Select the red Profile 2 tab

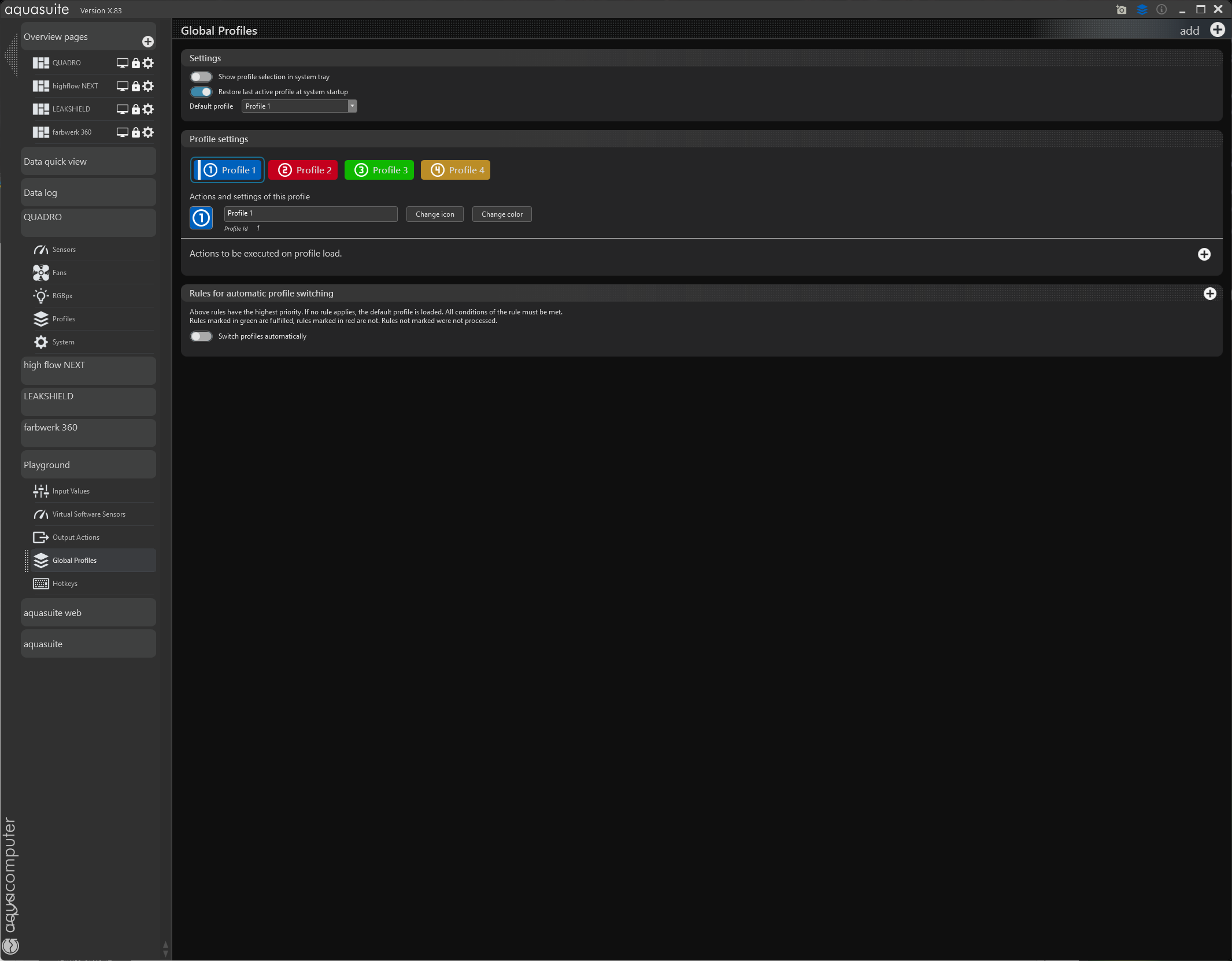[x=304, y=170]
